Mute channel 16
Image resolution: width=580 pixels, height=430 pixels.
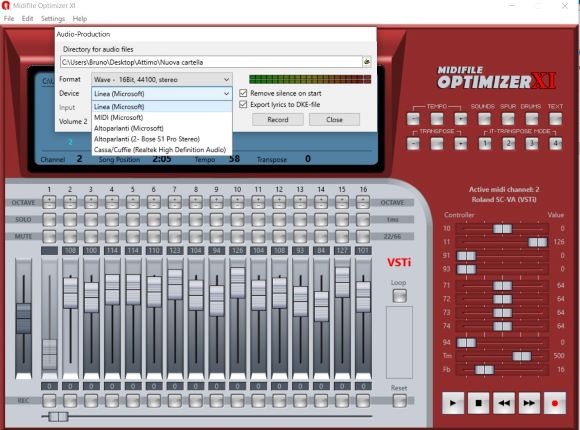point(363,236)
